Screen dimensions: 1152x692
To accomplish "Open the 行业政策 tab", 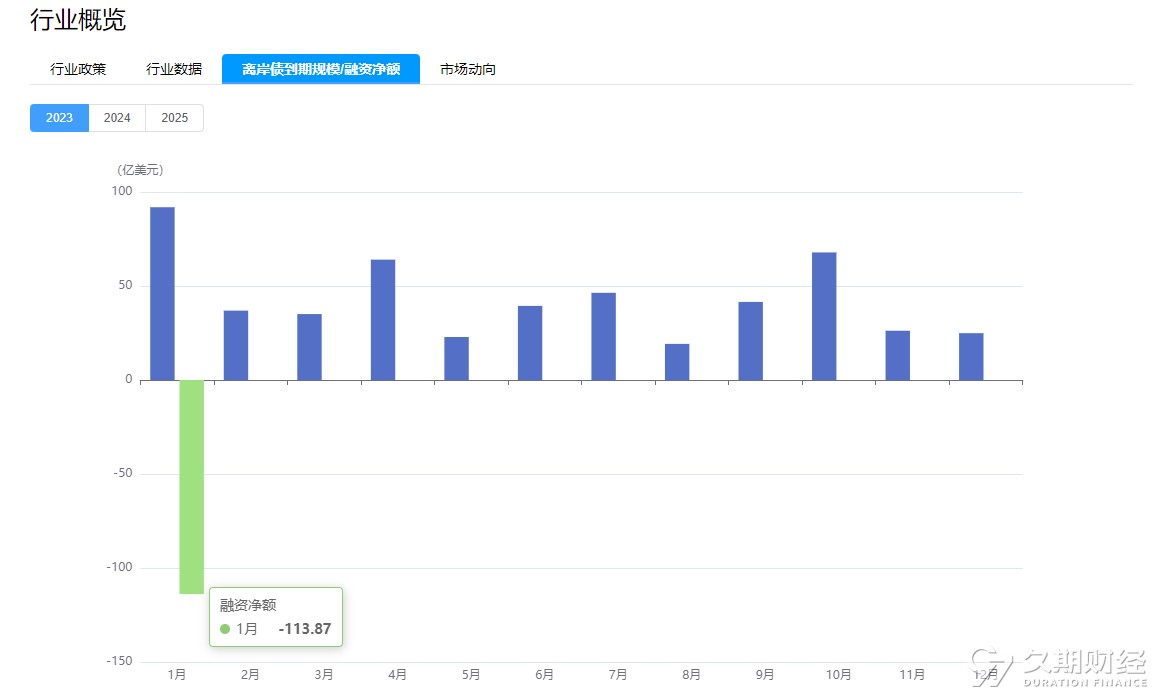I will pyautogui.click(x=78, y=69).
